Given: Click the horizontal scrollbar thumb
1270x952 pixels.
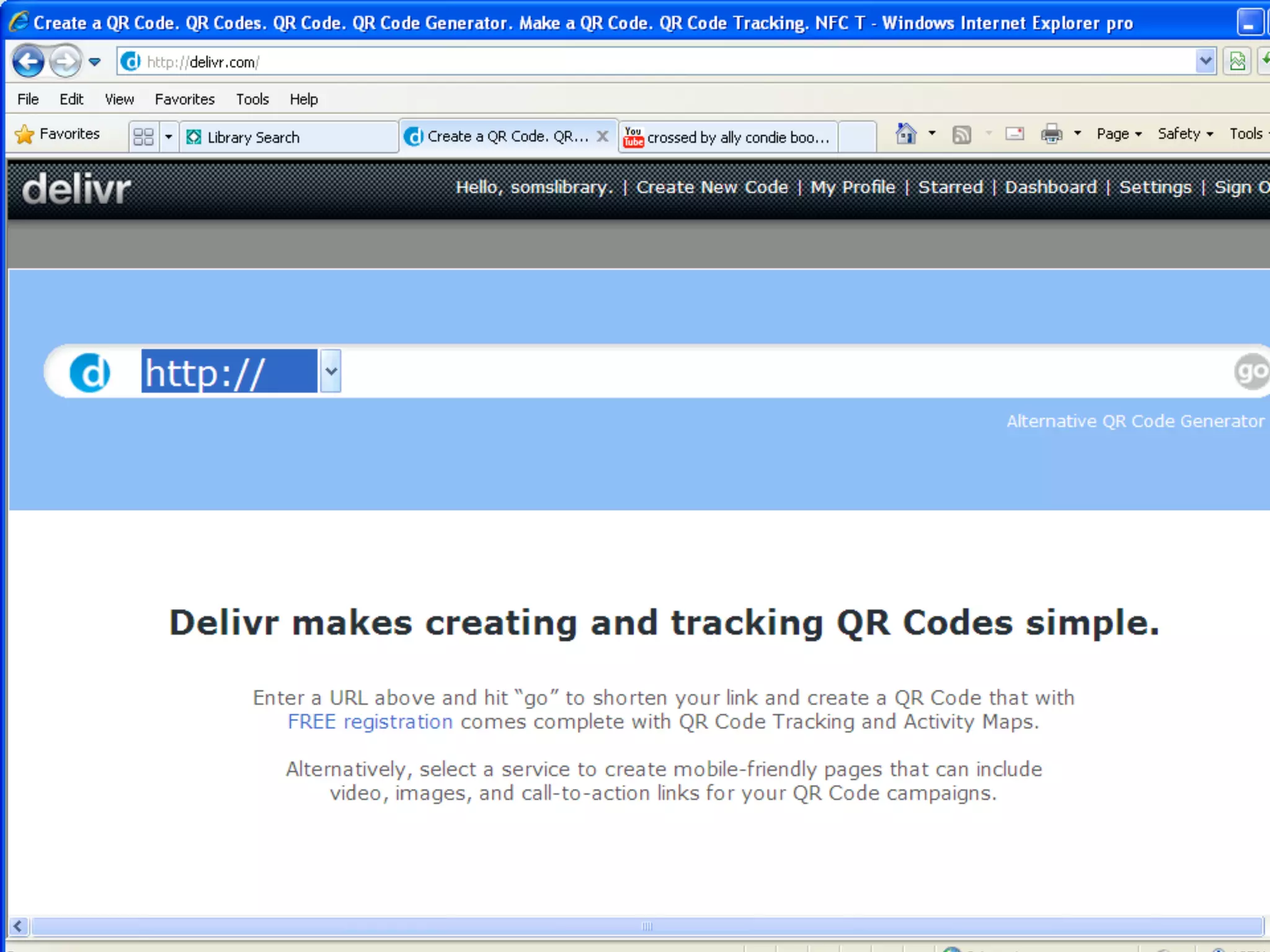Looking at the screenshot, I should point(647,927).
